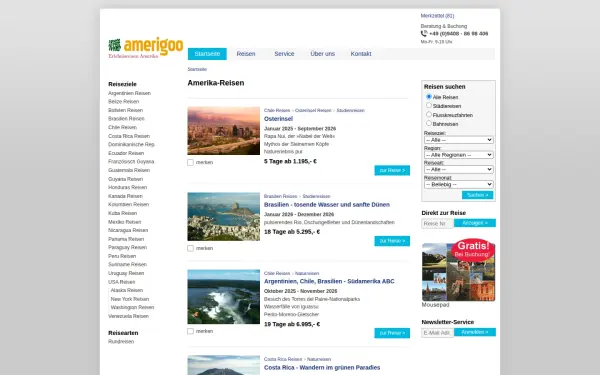The image size is (600, 375).
Task: Tick merken checkbox under Brasilien image
Action: [191, 248]
